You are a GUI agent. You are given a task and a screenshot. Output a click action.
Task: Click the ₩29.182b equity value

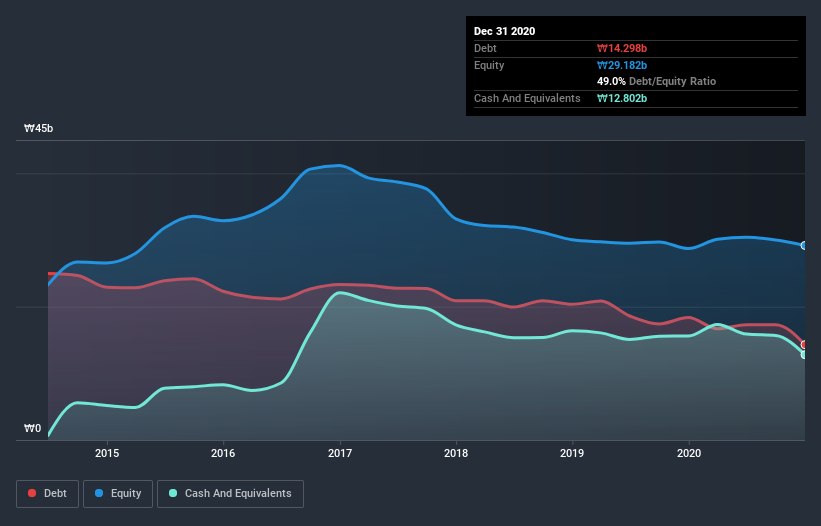tap(622, 65)
